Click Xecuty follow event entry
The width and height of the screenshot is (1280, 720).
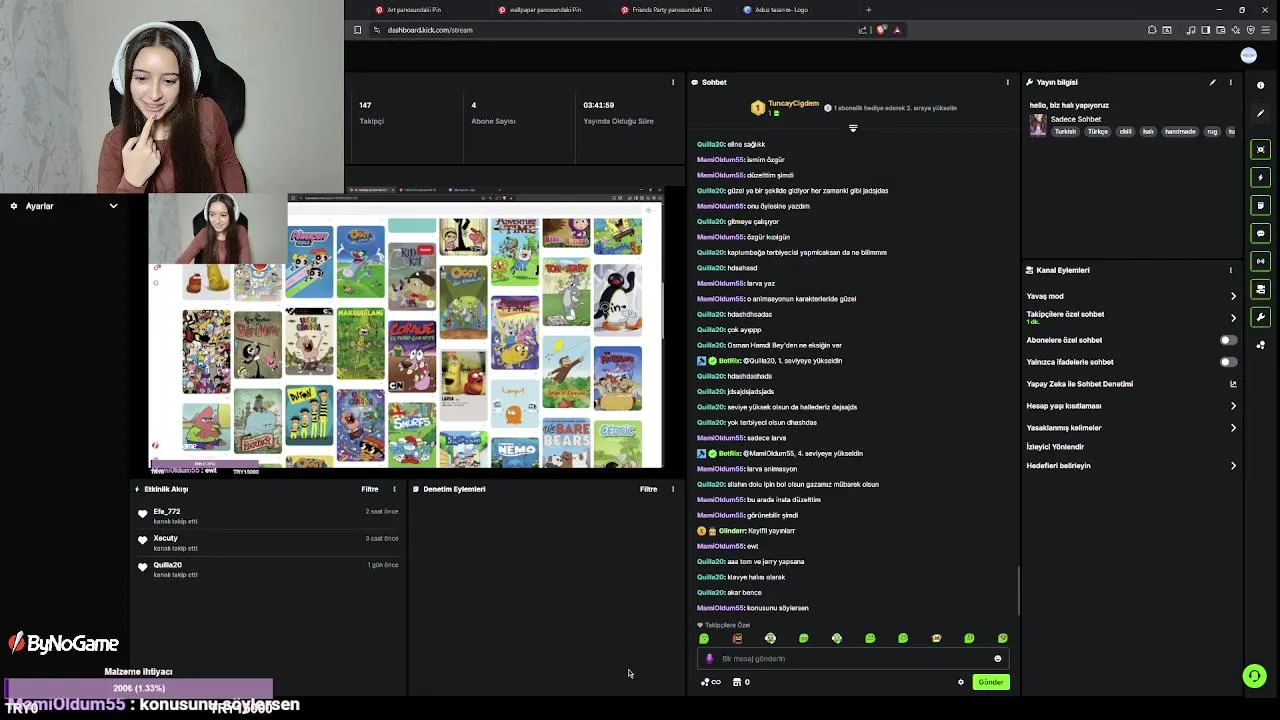[x=268, y=543]
